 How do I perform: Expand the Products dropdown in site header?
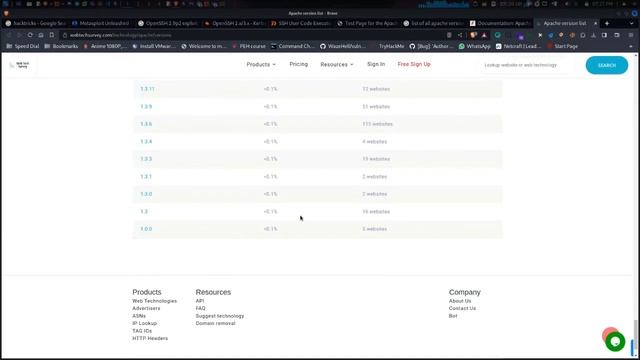tap(261, 64)
